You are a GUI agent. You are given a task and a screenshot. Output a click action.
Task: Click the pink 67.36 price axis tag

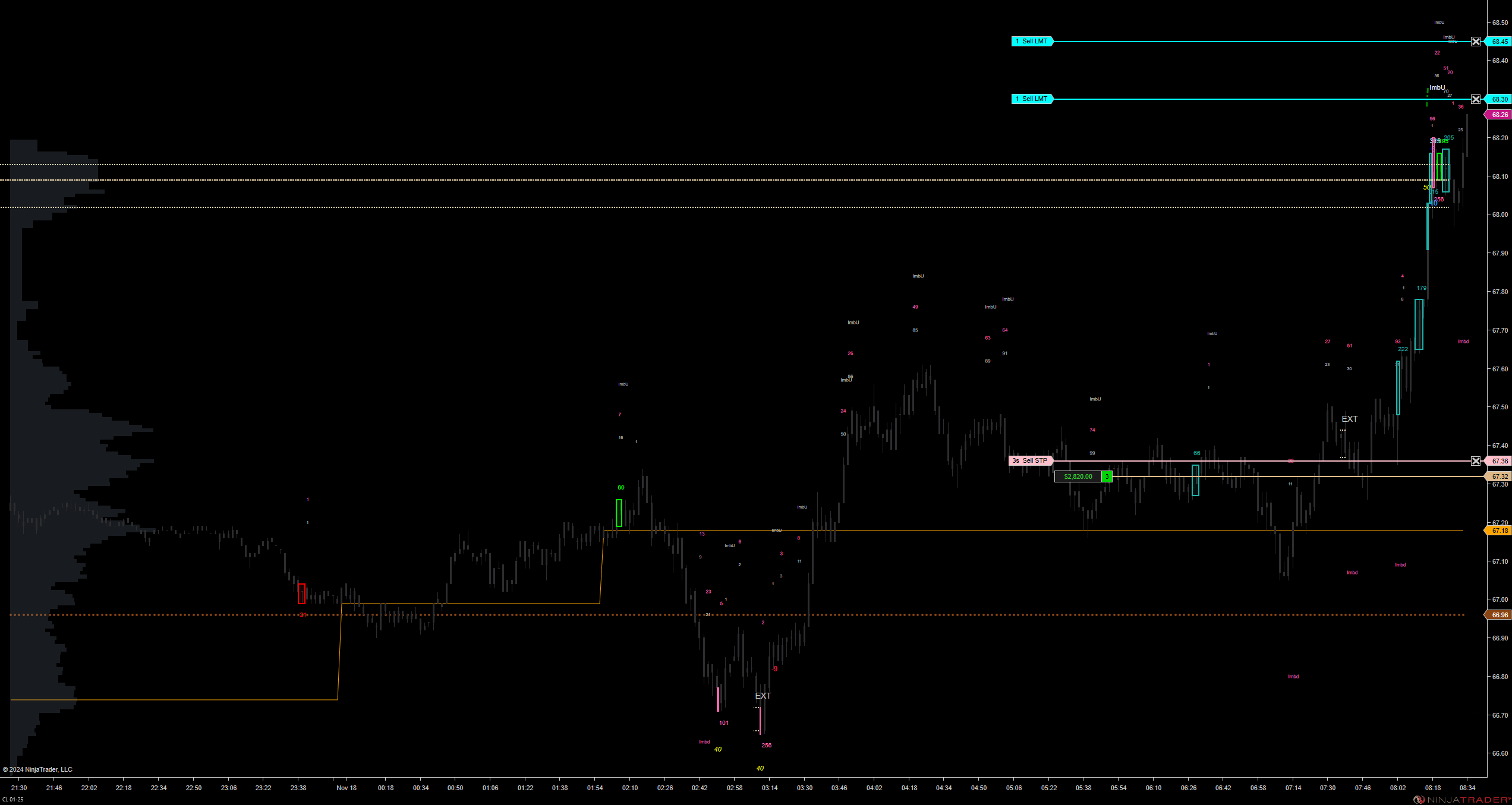click(x=1498, y=461)
